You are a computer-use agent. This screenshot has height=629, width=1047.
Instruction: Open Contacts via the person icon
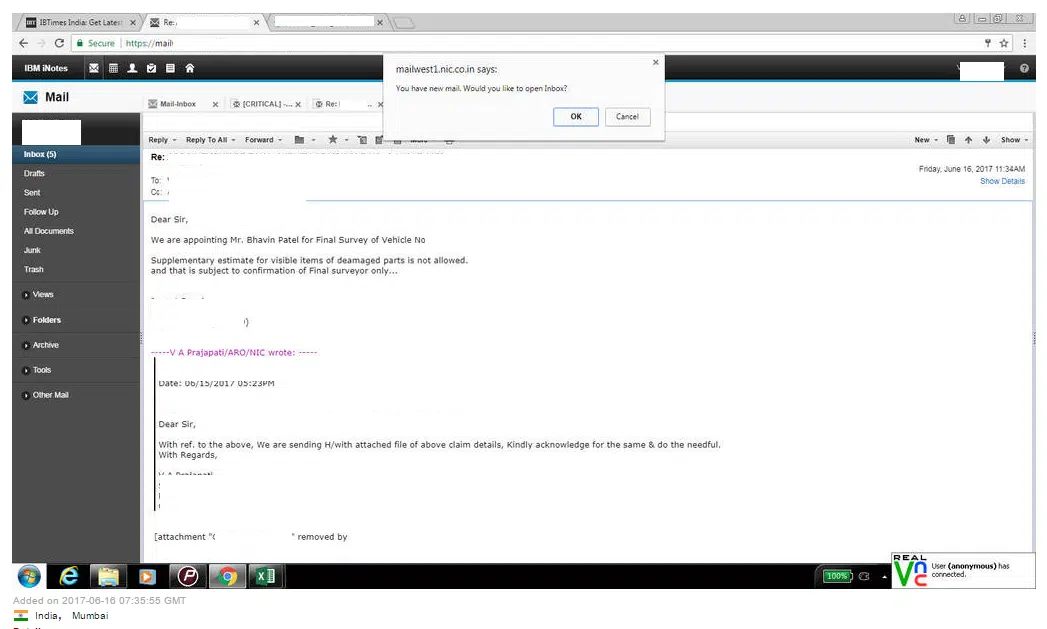(132, 68)
